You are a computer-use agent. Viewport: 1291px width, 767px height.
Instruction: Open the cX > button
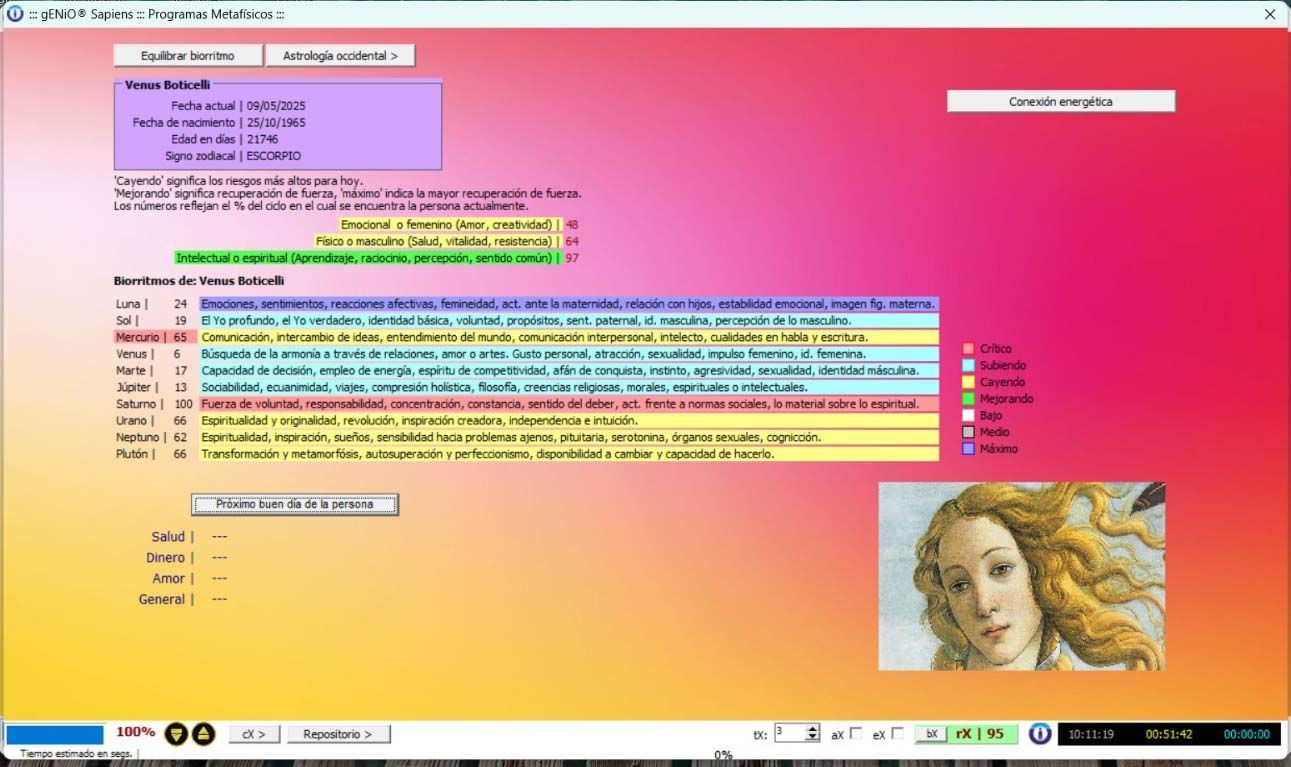[x=254, y=734]
